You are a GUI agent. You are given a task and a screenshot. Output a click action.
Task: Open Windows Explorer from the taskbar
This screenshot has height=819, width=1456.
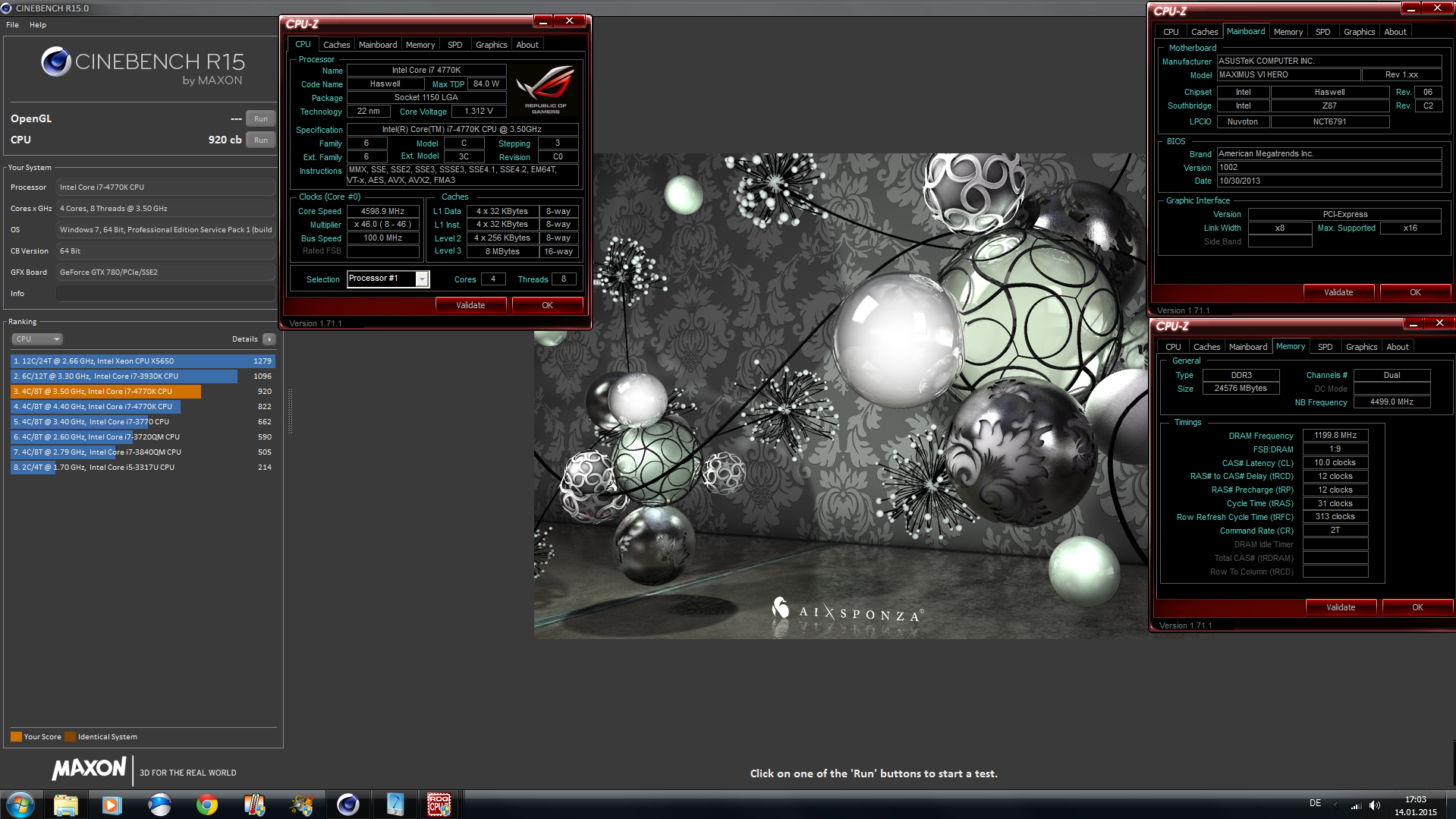click(66, 805)
